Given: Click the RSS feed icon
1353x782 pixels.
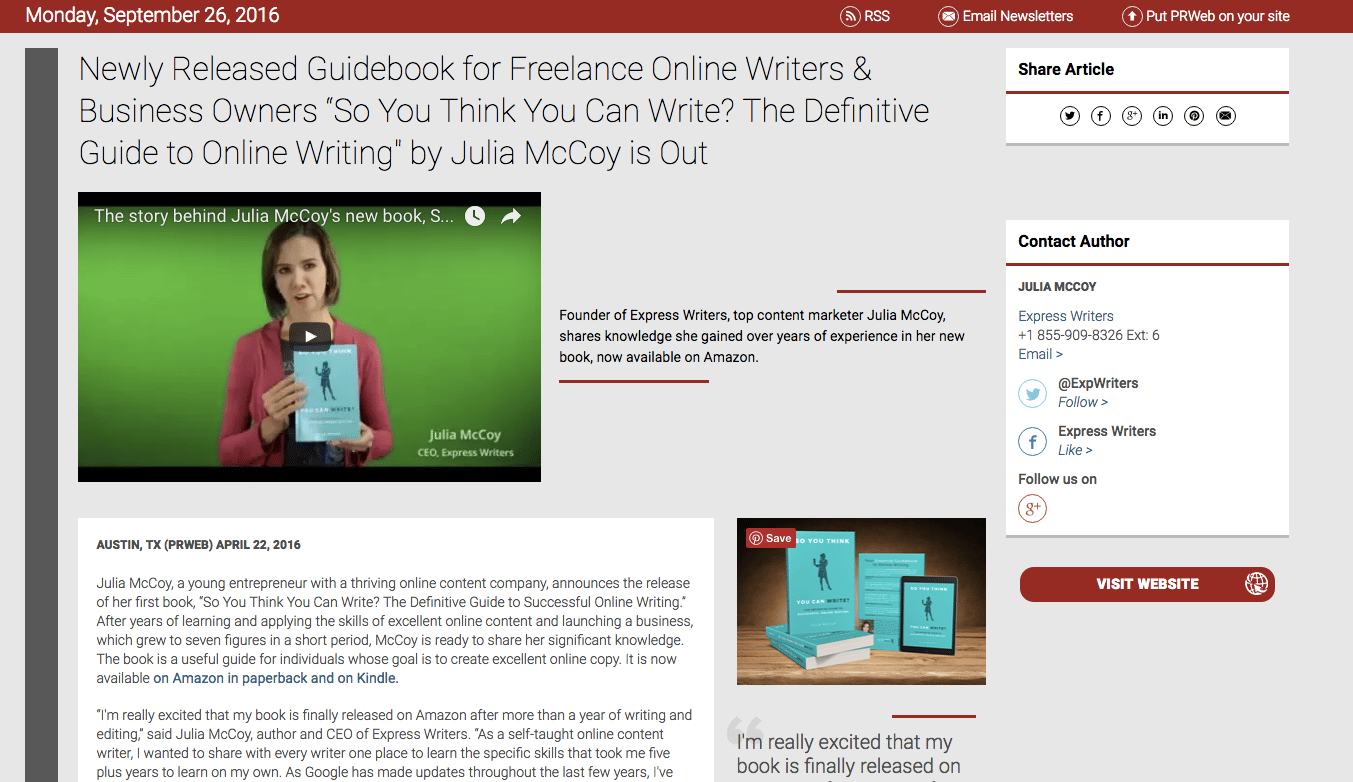Looking at the screenshot, I should [x=850, y=16].
